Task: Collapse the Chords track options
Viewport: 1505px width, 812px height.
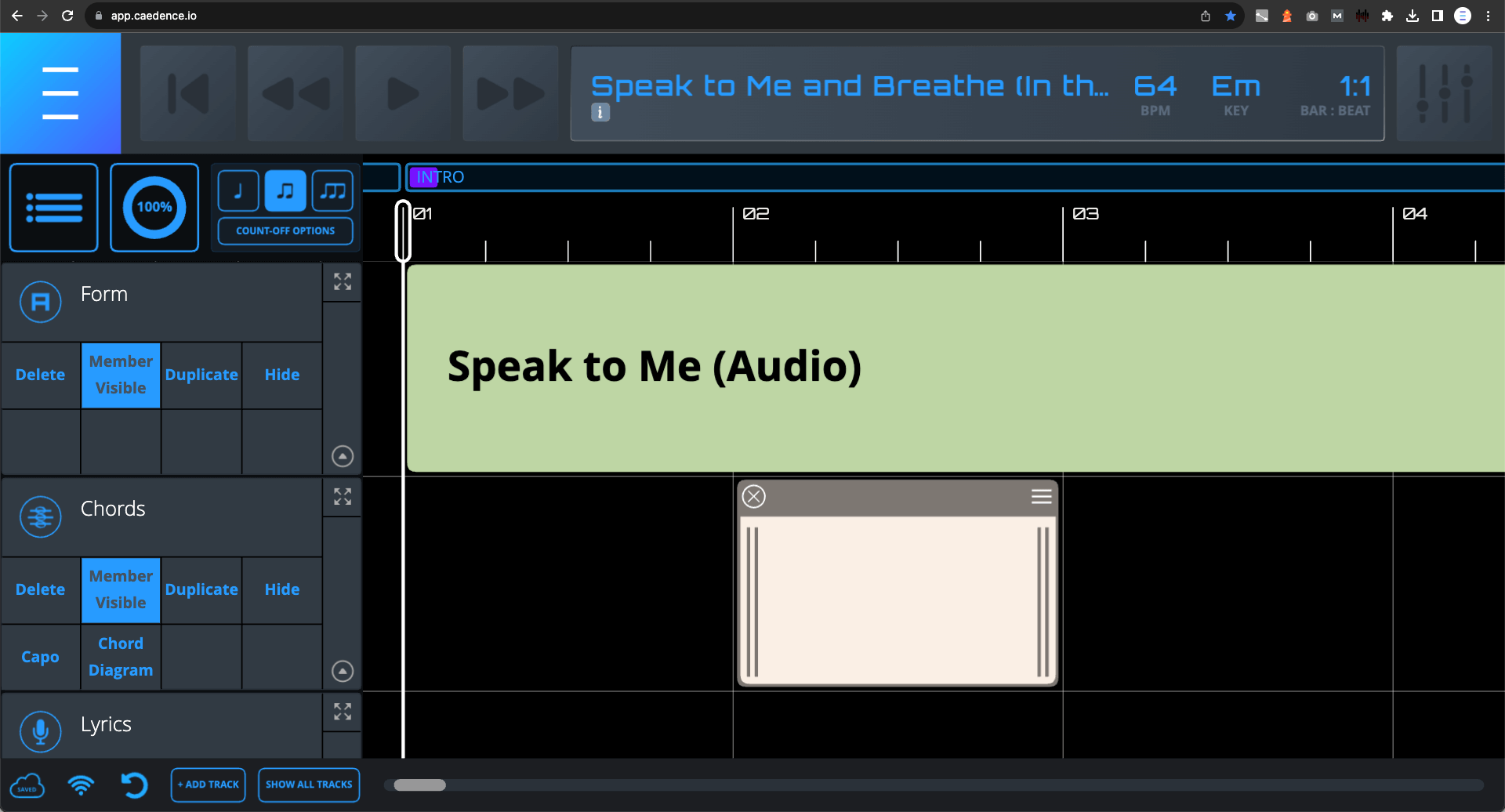Action: pyautogui.click(x=343, y=671)
